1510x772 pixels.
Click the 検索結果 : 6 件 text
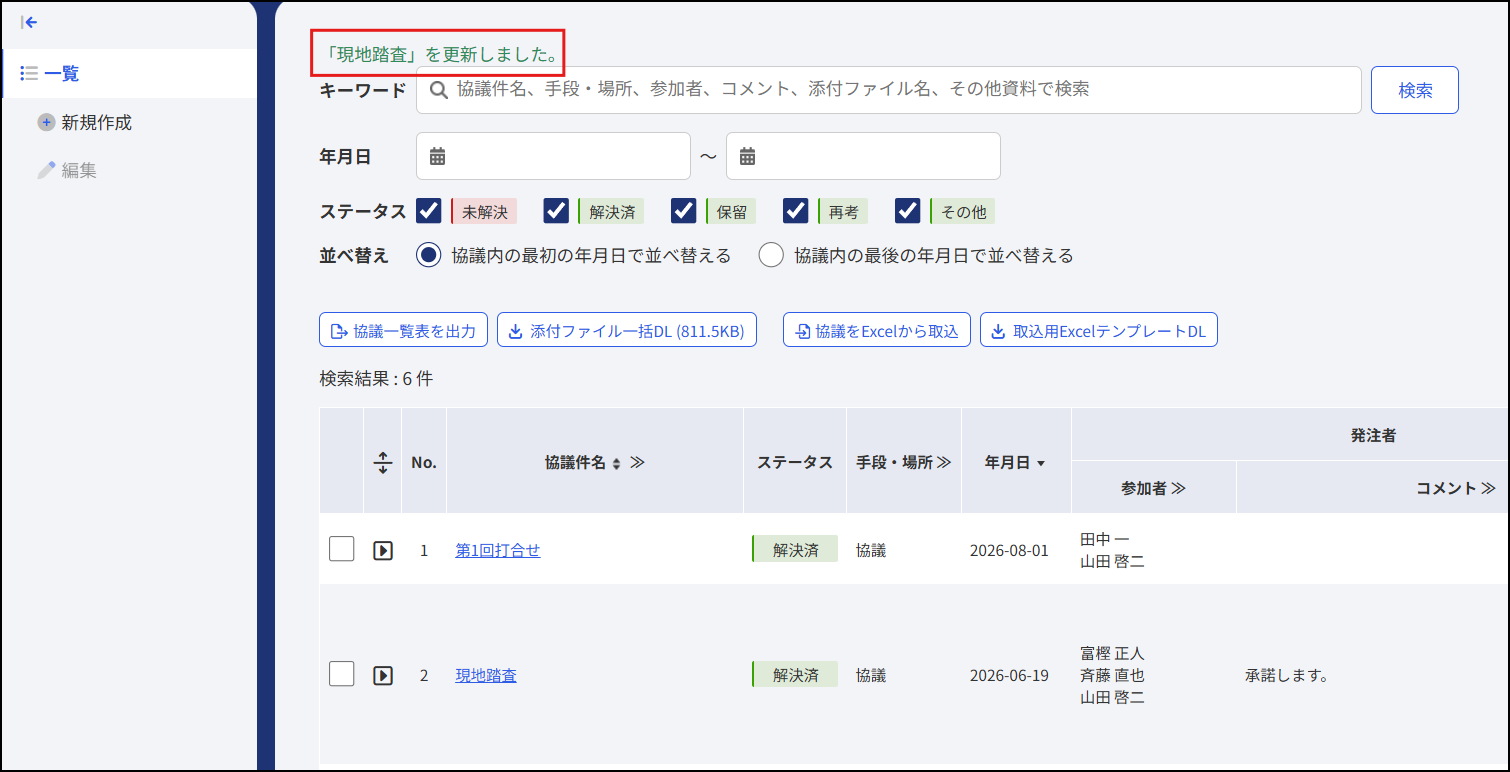(376, 379)
